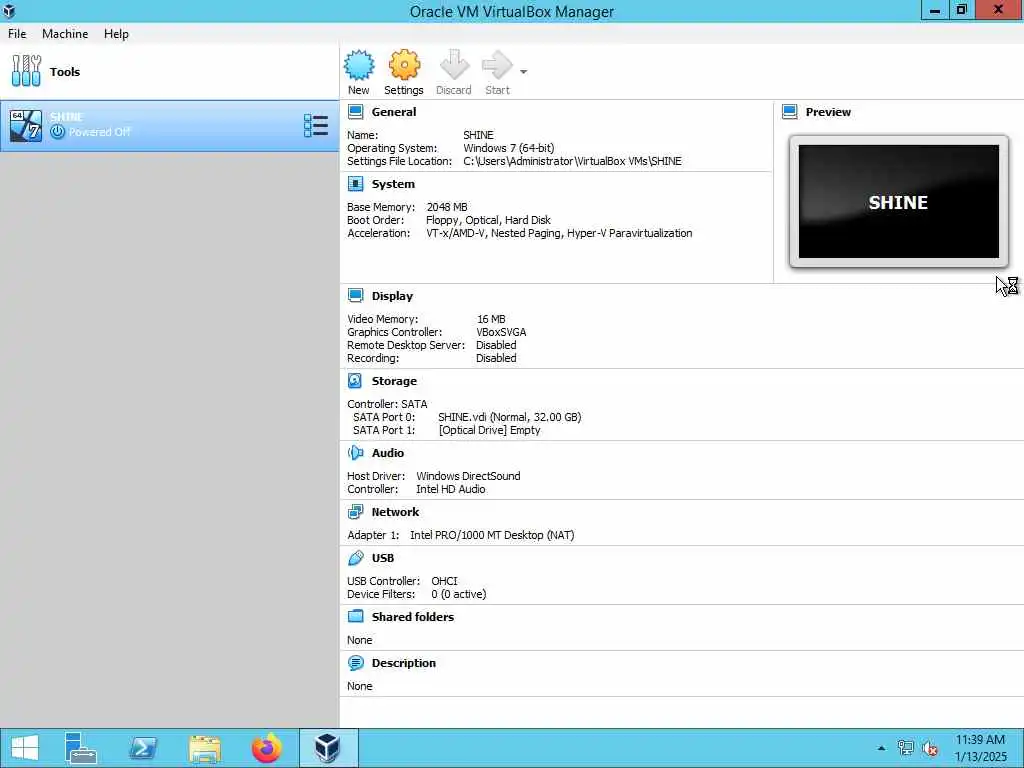Click the Shared folders section icon
The height and width of the screenshot is (768, 1024).
[355, 616]
